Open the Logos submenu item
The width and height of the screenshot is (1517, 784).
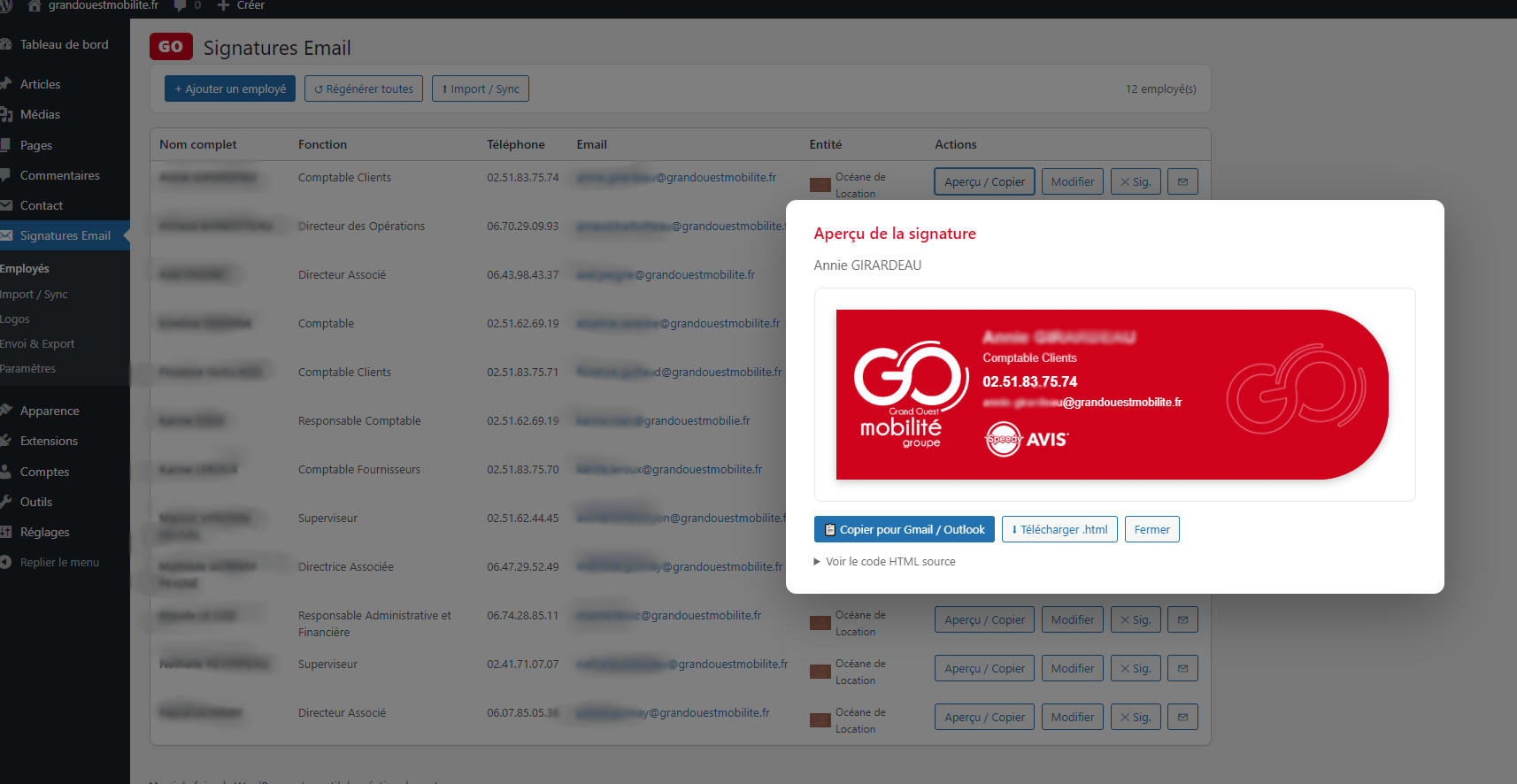pyautogui.click(x=15, y=319)
